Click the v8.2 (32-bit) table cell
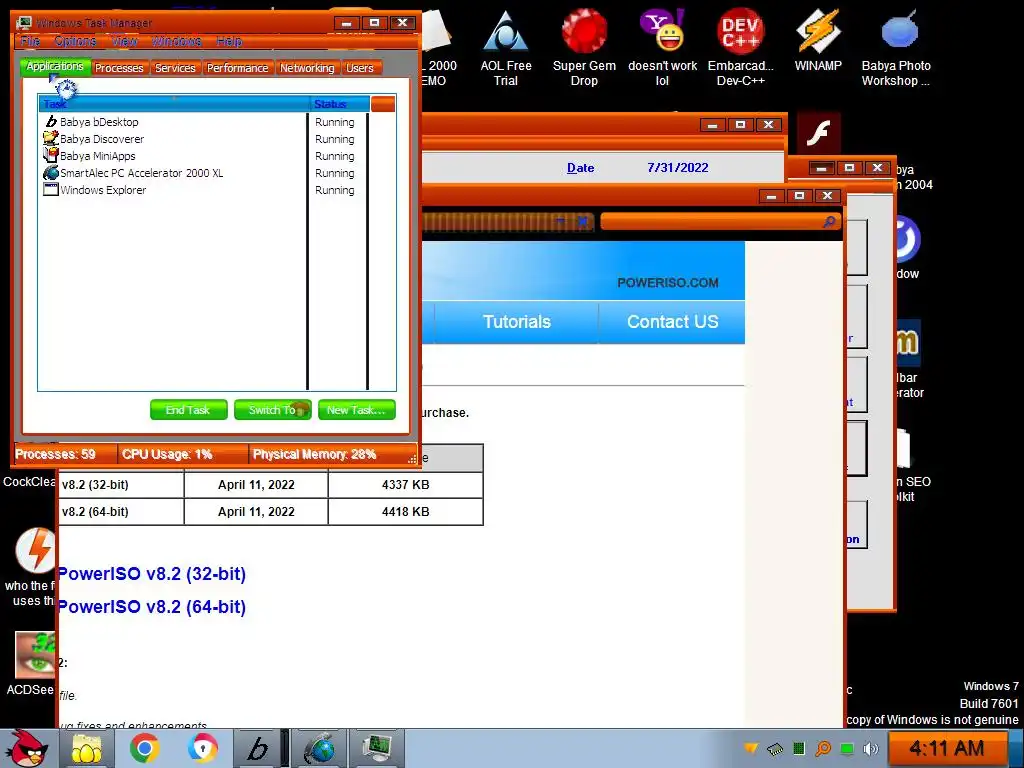Viewport: 1024px width, 768px height. (x=121, y=485)
